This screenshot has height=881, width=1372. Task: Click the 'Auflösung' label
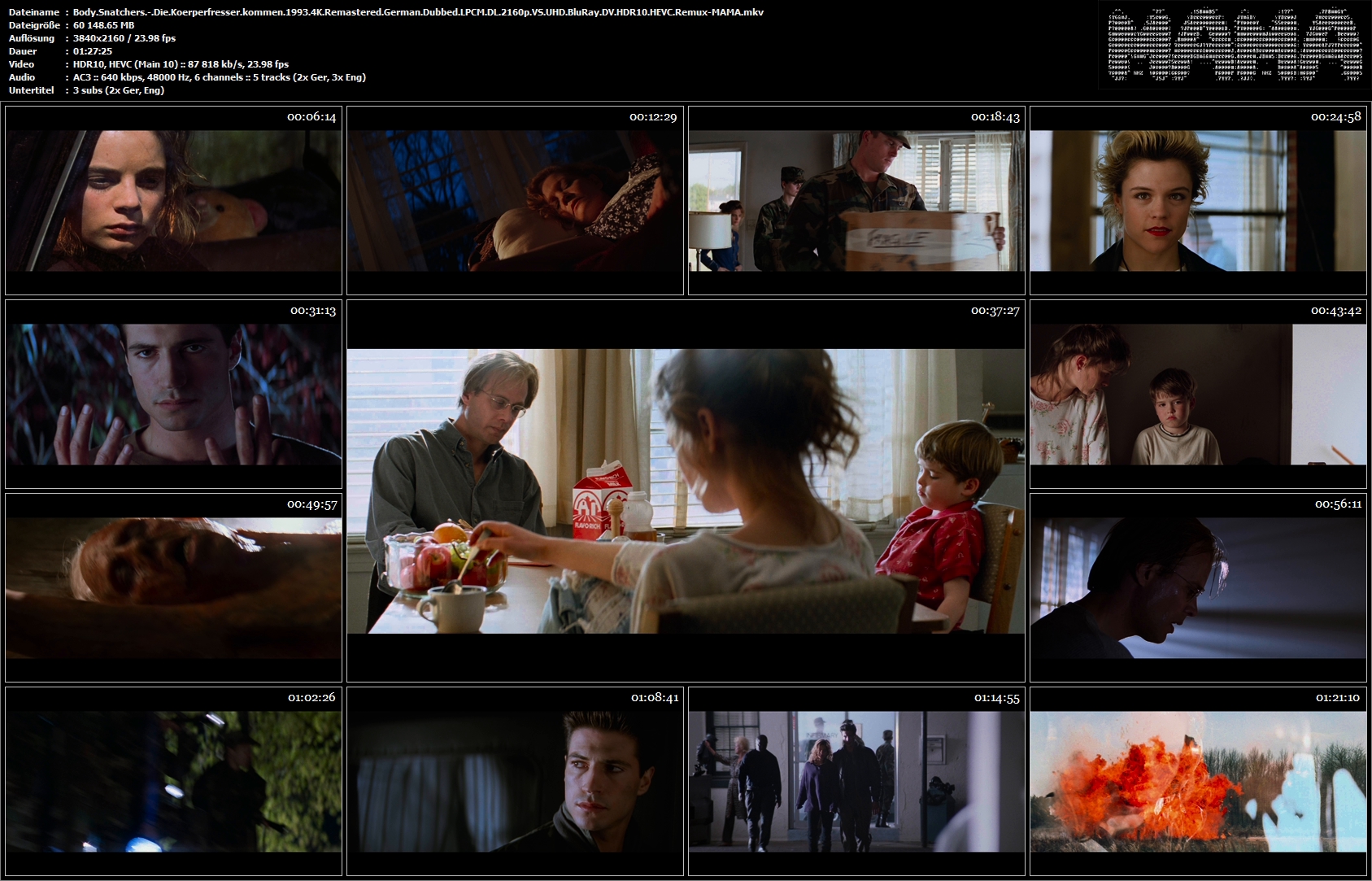pos(32,38)
